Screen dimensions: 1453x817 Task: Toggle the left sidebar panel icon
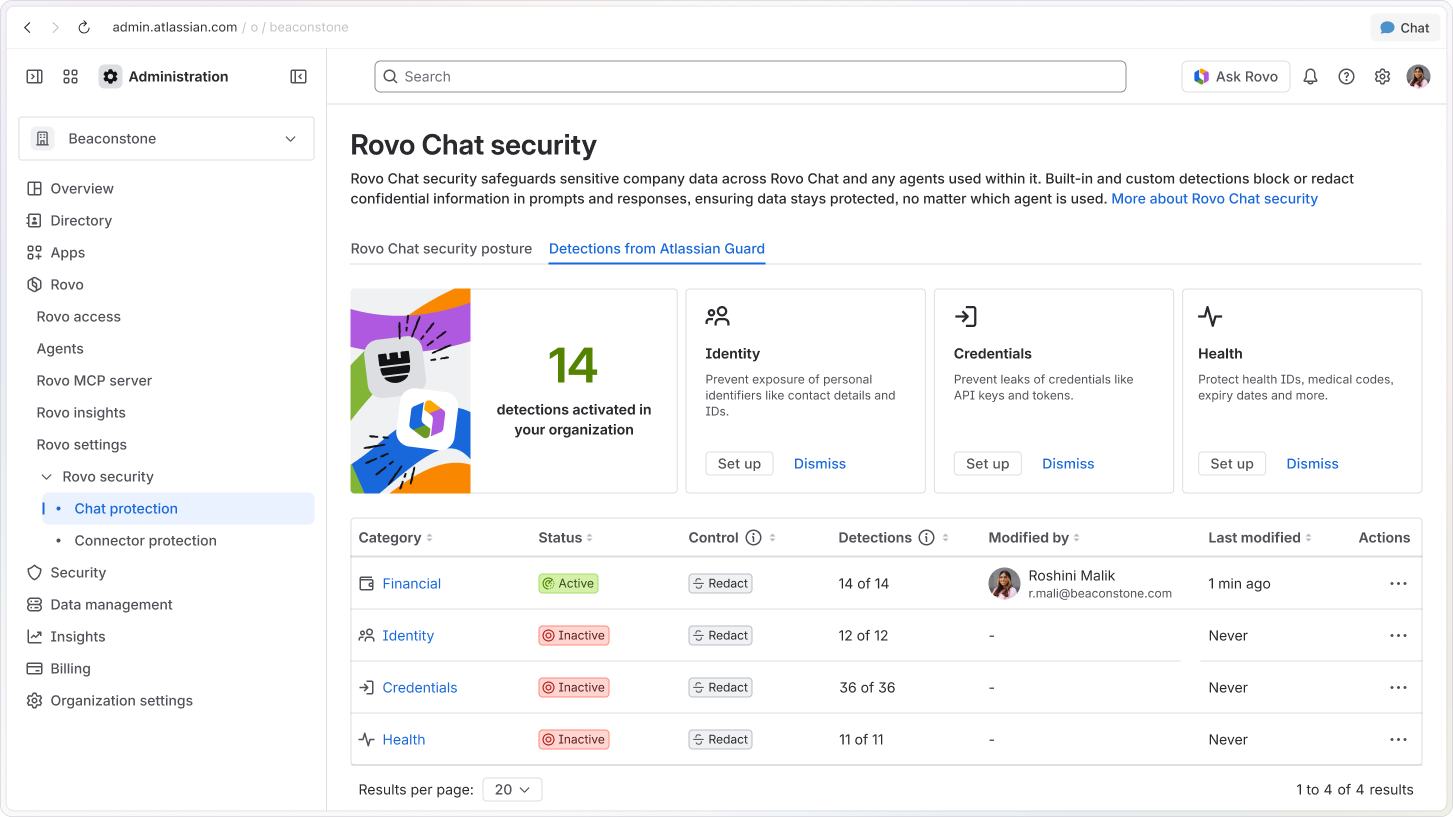pos(35,77)
